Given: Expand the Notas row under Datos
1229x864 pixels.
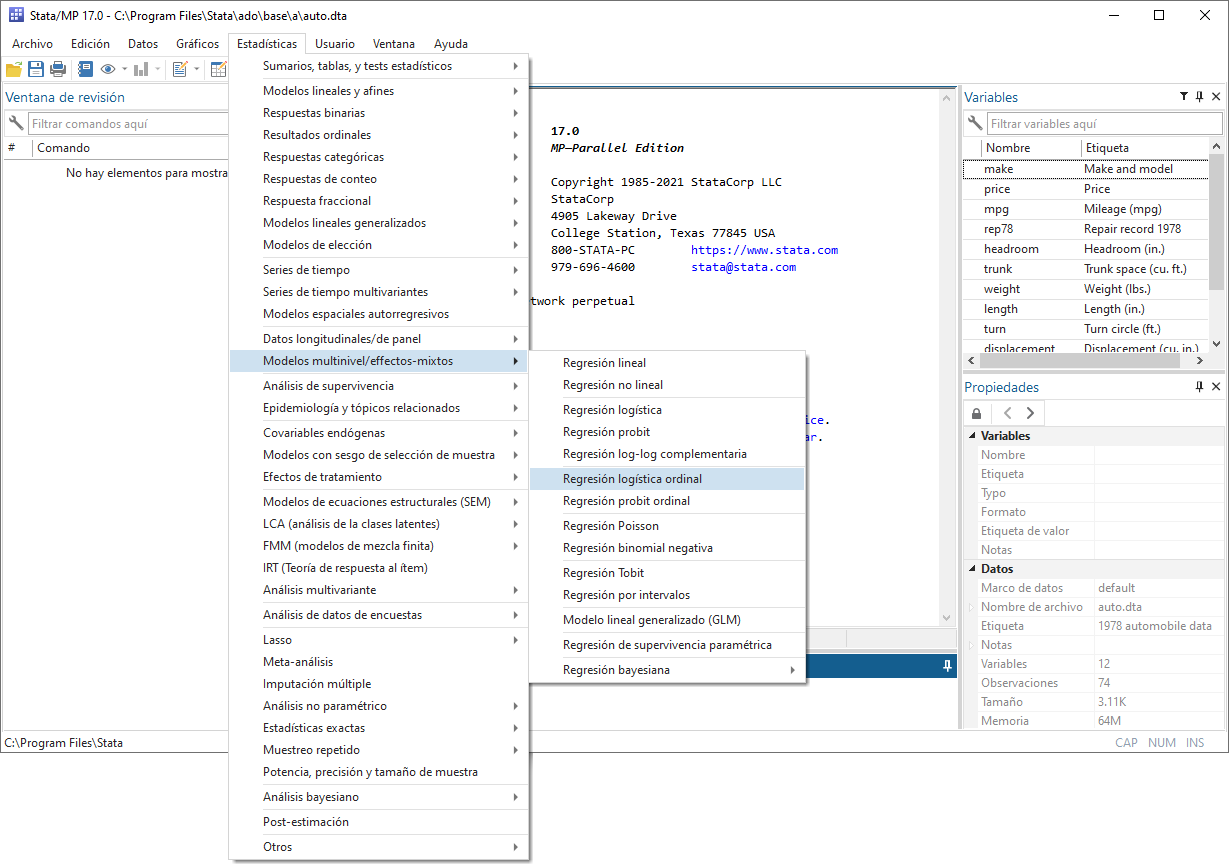Looking at the screenshot, I should tap(971, 645).
